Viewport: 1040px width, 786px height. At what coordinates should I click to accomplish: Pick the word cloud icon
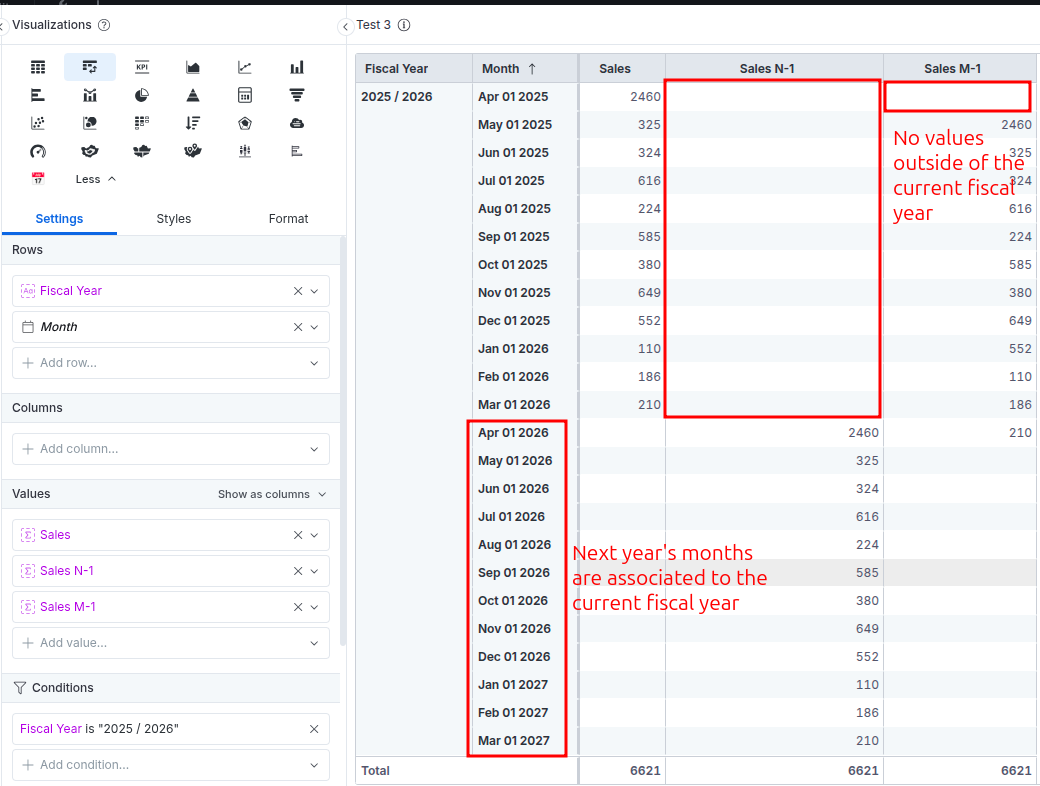coord(296,123)
